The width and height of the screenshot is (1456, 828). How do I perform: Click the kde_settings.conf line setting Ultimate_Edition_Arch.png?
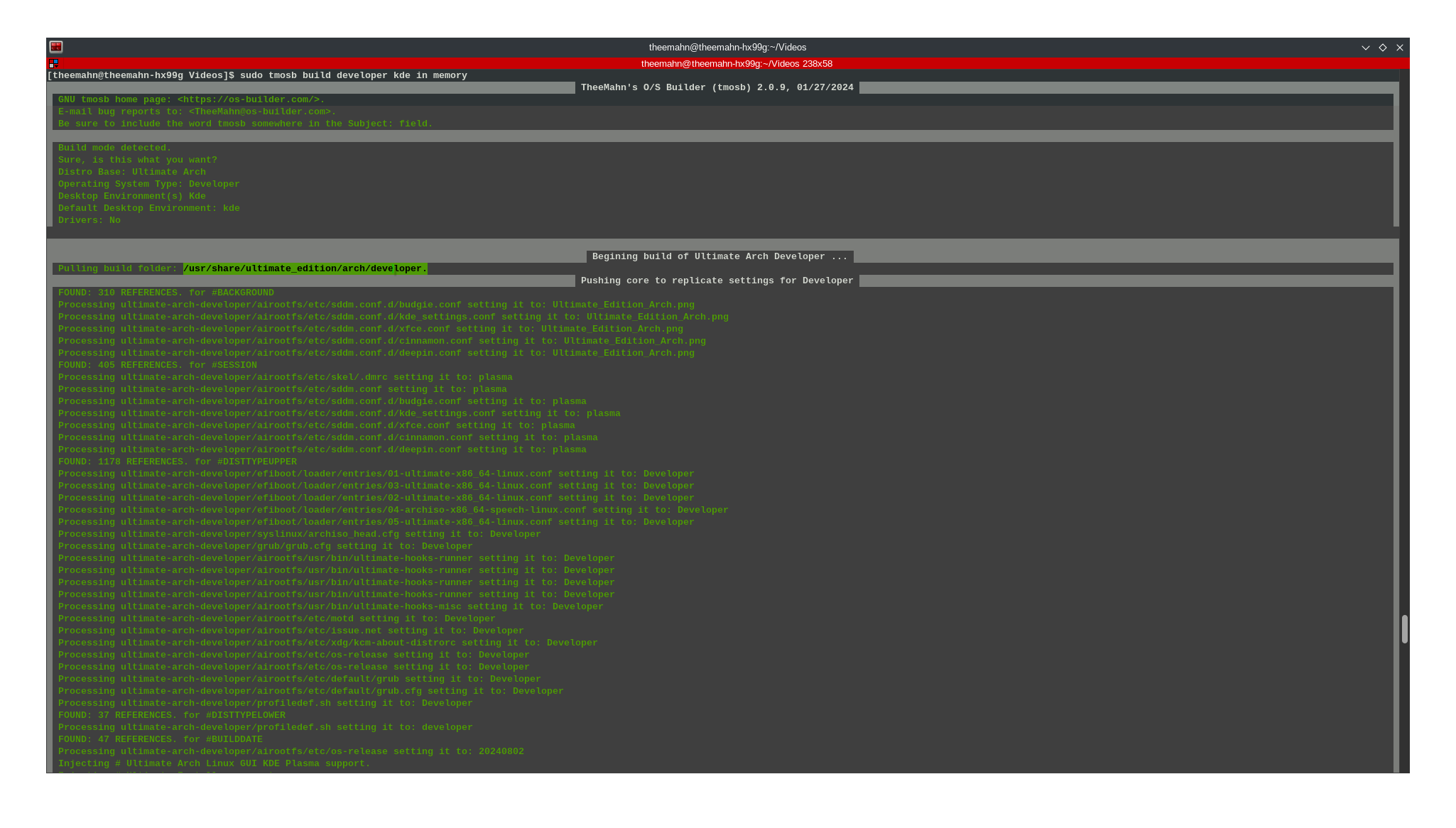point(393,317)
